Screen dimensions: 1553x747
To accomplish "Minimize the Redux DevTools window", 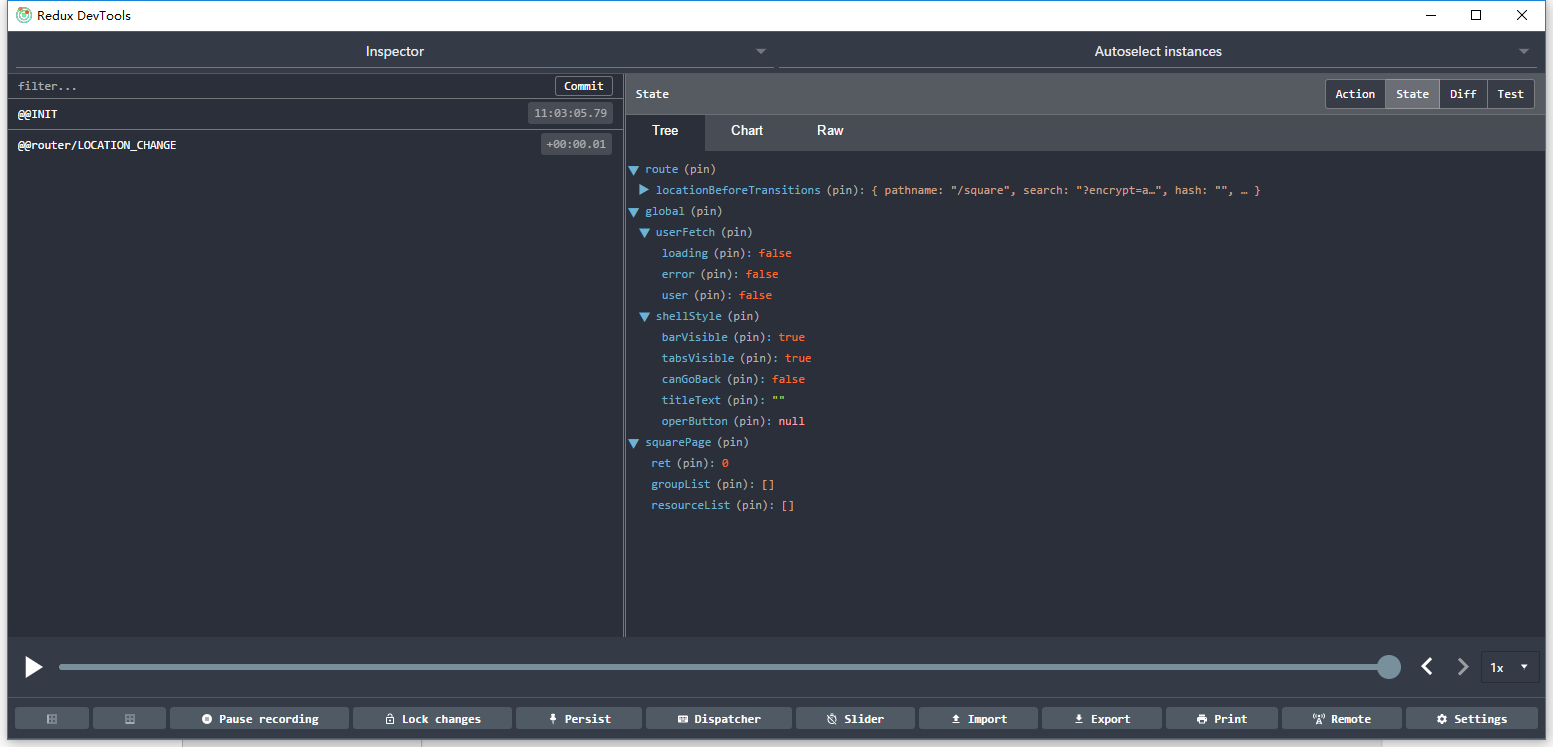I will click(x=1430, y=15).
